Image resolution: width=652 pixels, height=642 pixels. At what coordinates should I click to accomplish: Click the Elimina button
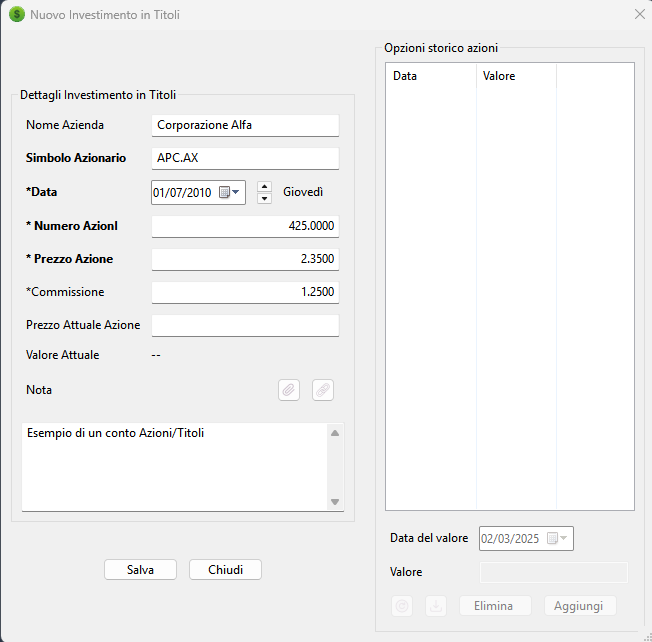495,606
